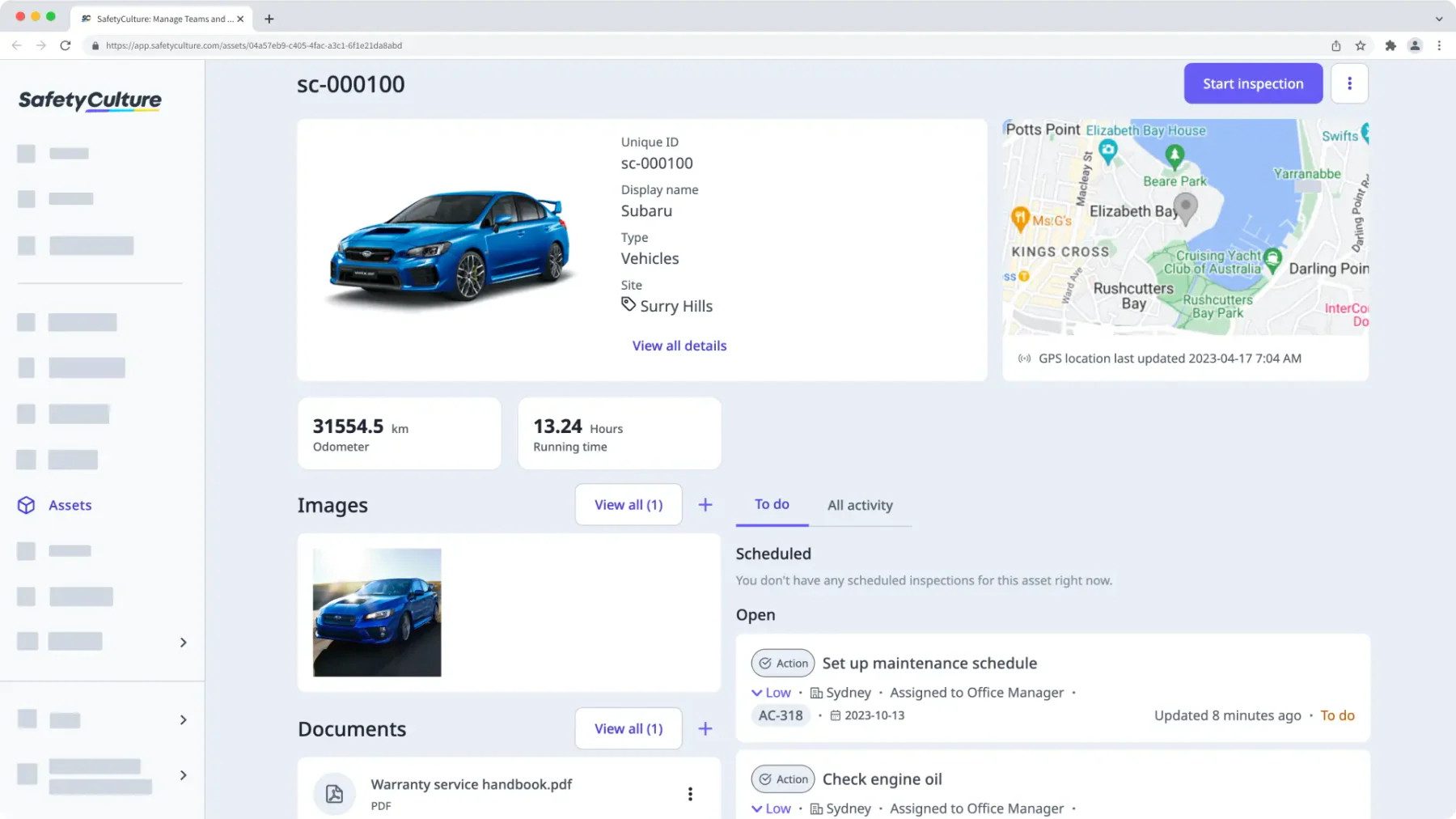Click the AC-318 action ID badge
The width and height of the screenshot is (1456, 819).
781,715
